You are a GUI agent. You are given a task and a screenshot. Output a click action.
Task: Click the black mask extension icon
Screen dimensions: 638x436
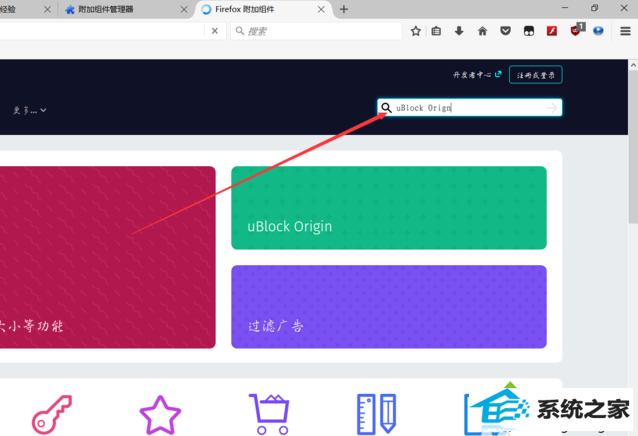pyautogui.click(x=529, y=31)
